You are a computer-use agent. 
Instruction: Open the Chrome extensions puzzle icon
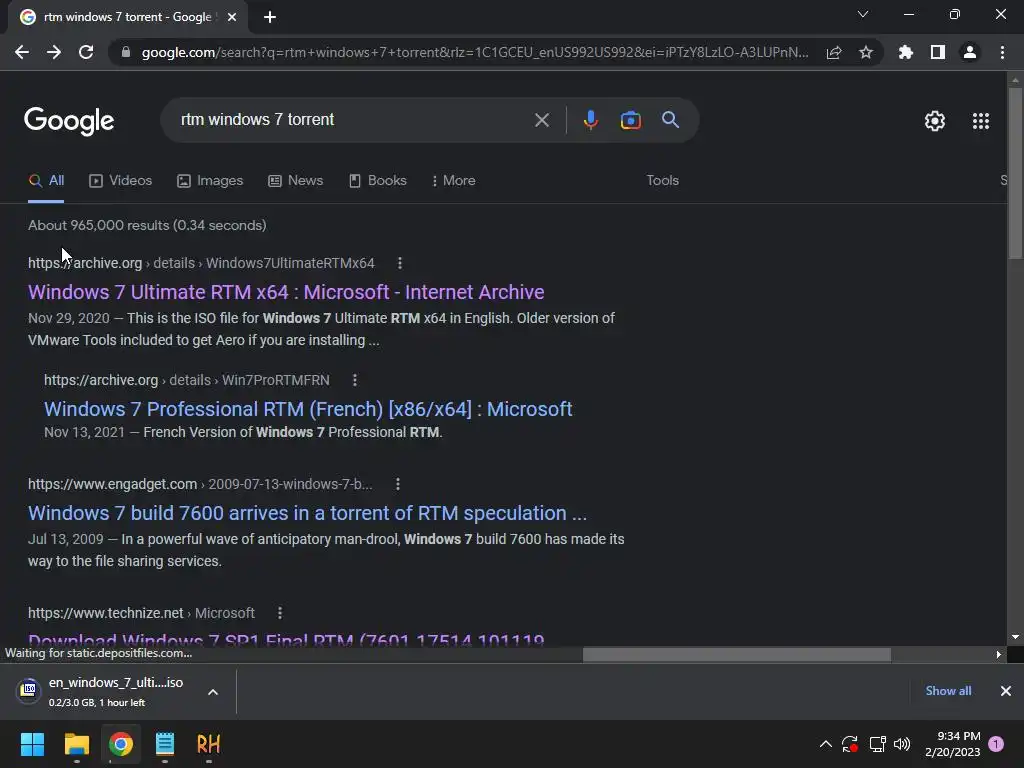[906, 52]
